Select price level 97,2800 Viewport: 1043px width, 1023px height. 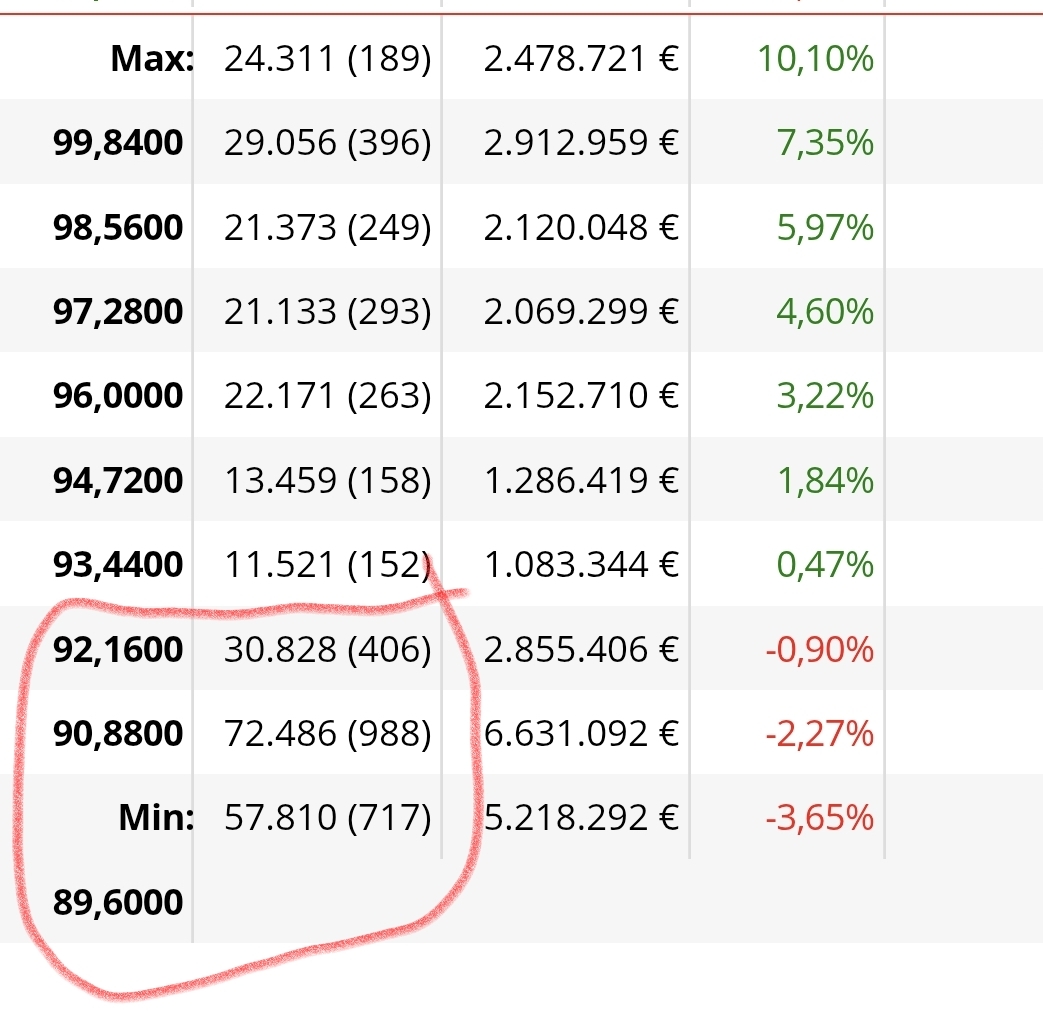(x=118, y=312)
